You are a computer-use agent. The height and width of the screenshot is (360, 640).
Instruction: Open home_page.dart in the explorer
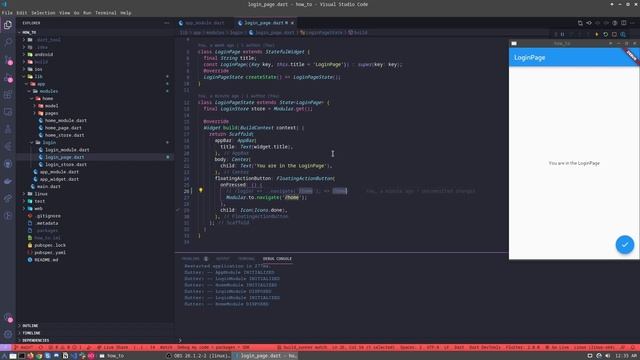[95, 128]
